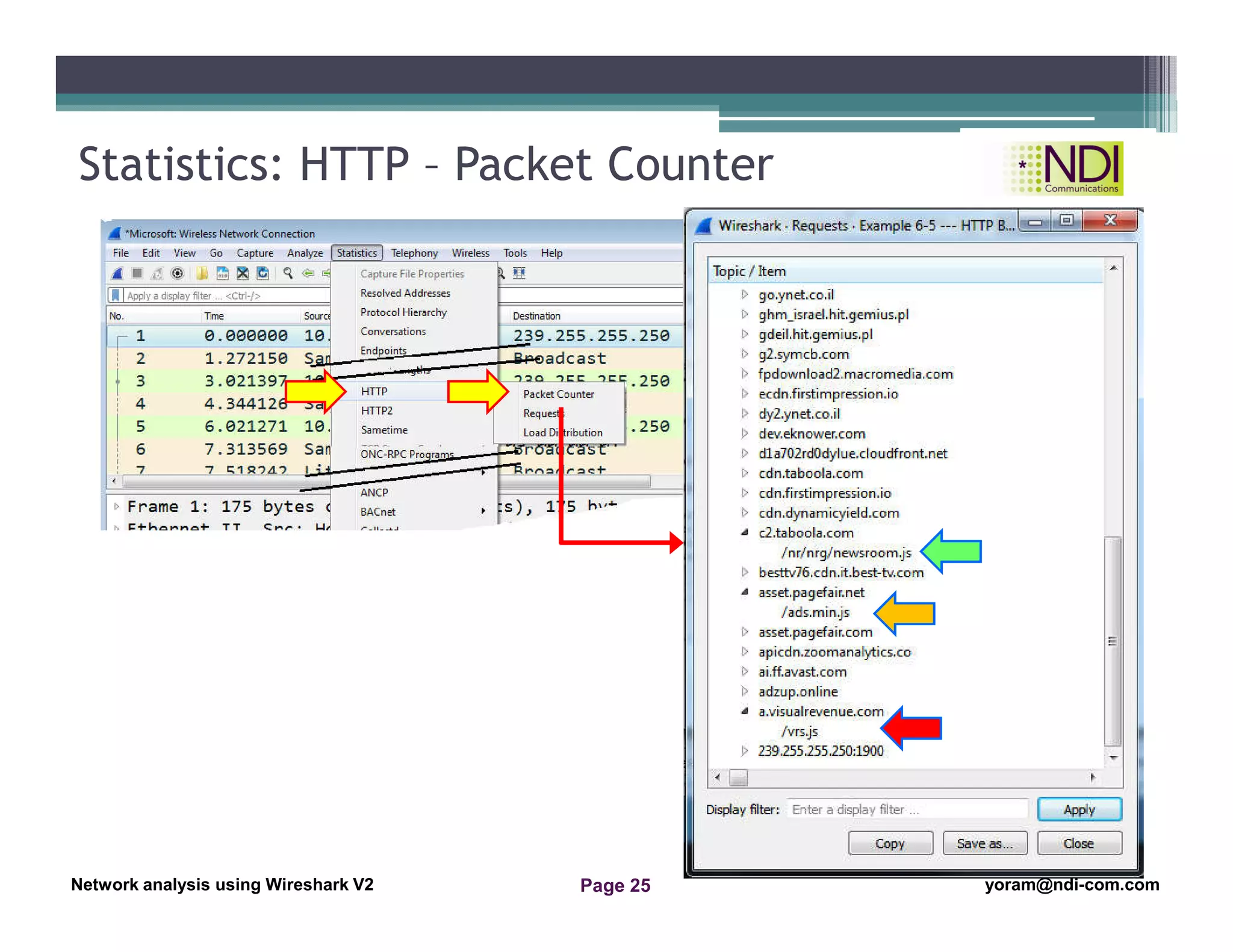Screen dimensions: 1233x952
Task: Click the Statistics menu
Action: point(357,253)
